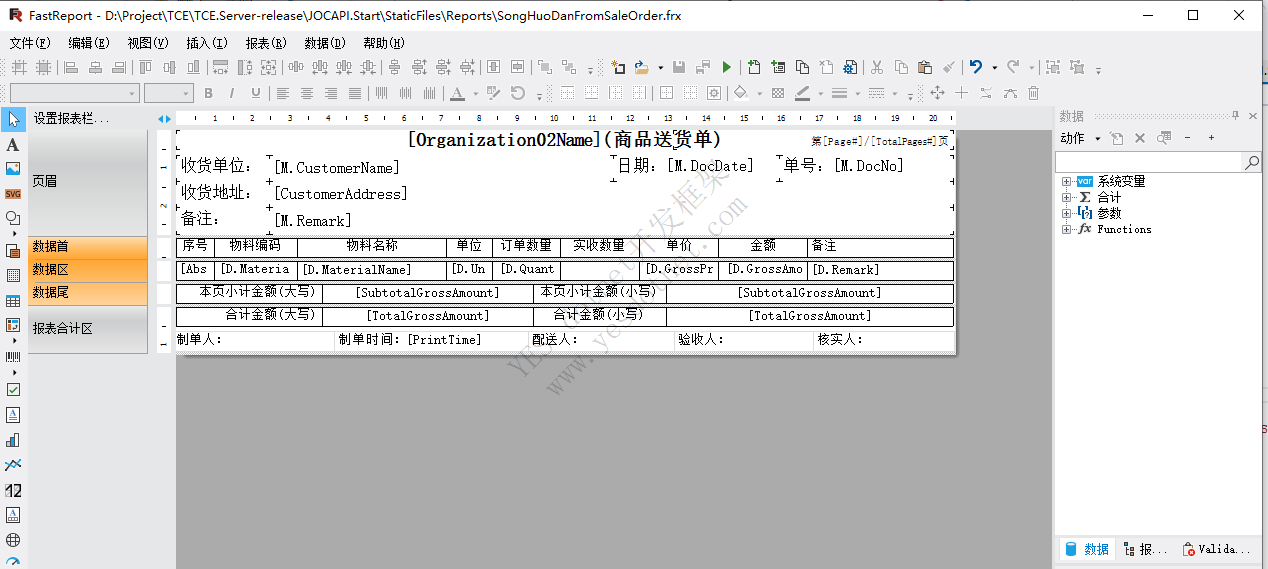Toggle right text alignment
1268x569 pixels.
[331, 93]
